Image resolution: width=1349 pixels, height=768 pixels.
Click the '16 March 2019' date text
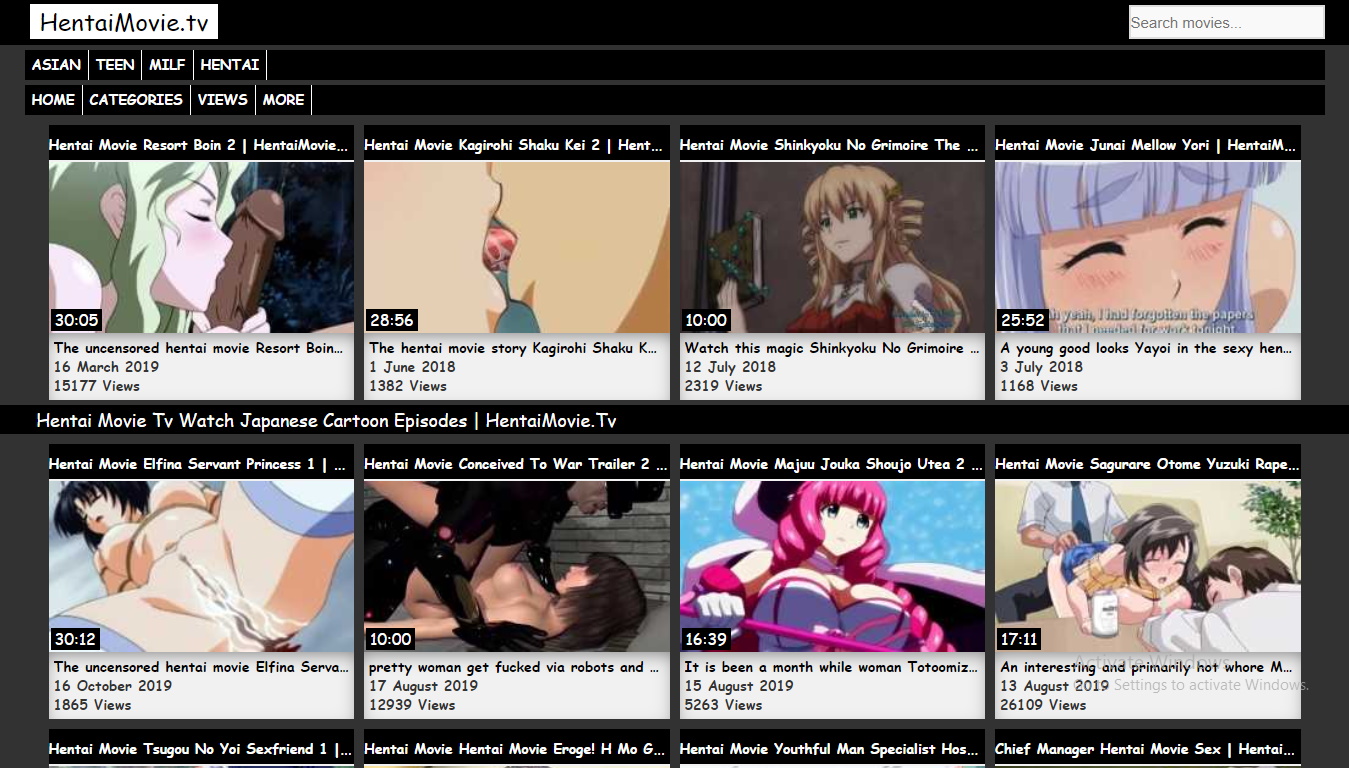coord(106,367)
